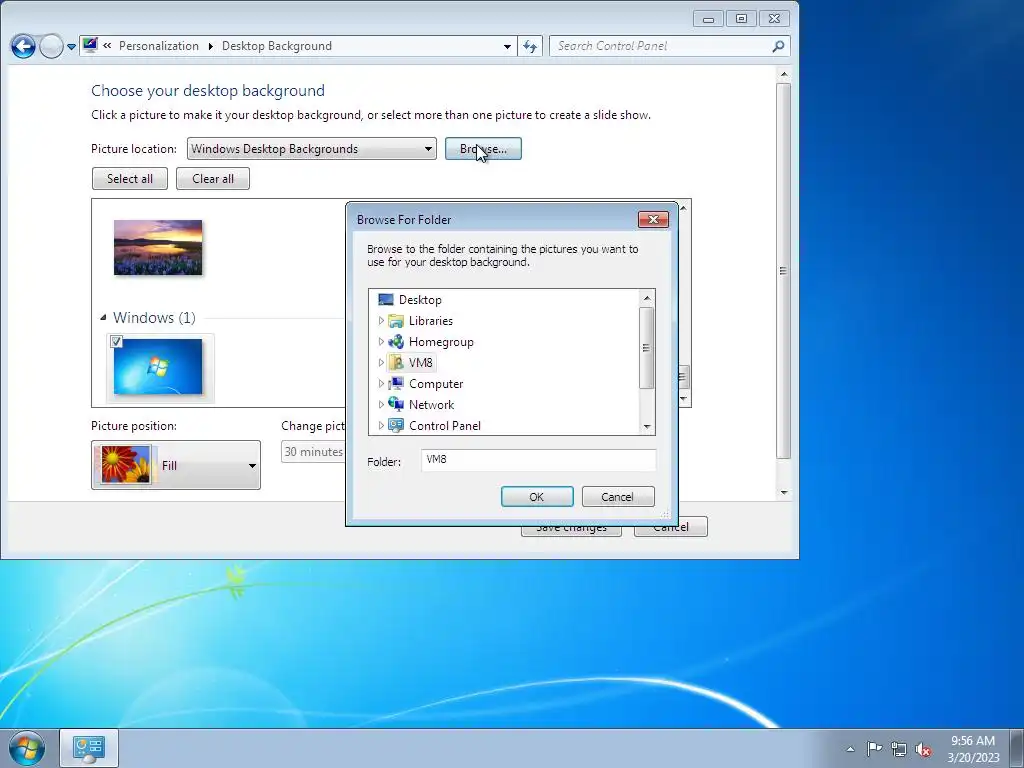The image size is (1024, 768).
Task: Click the Back navigation arrow
Action: point(23,46)
